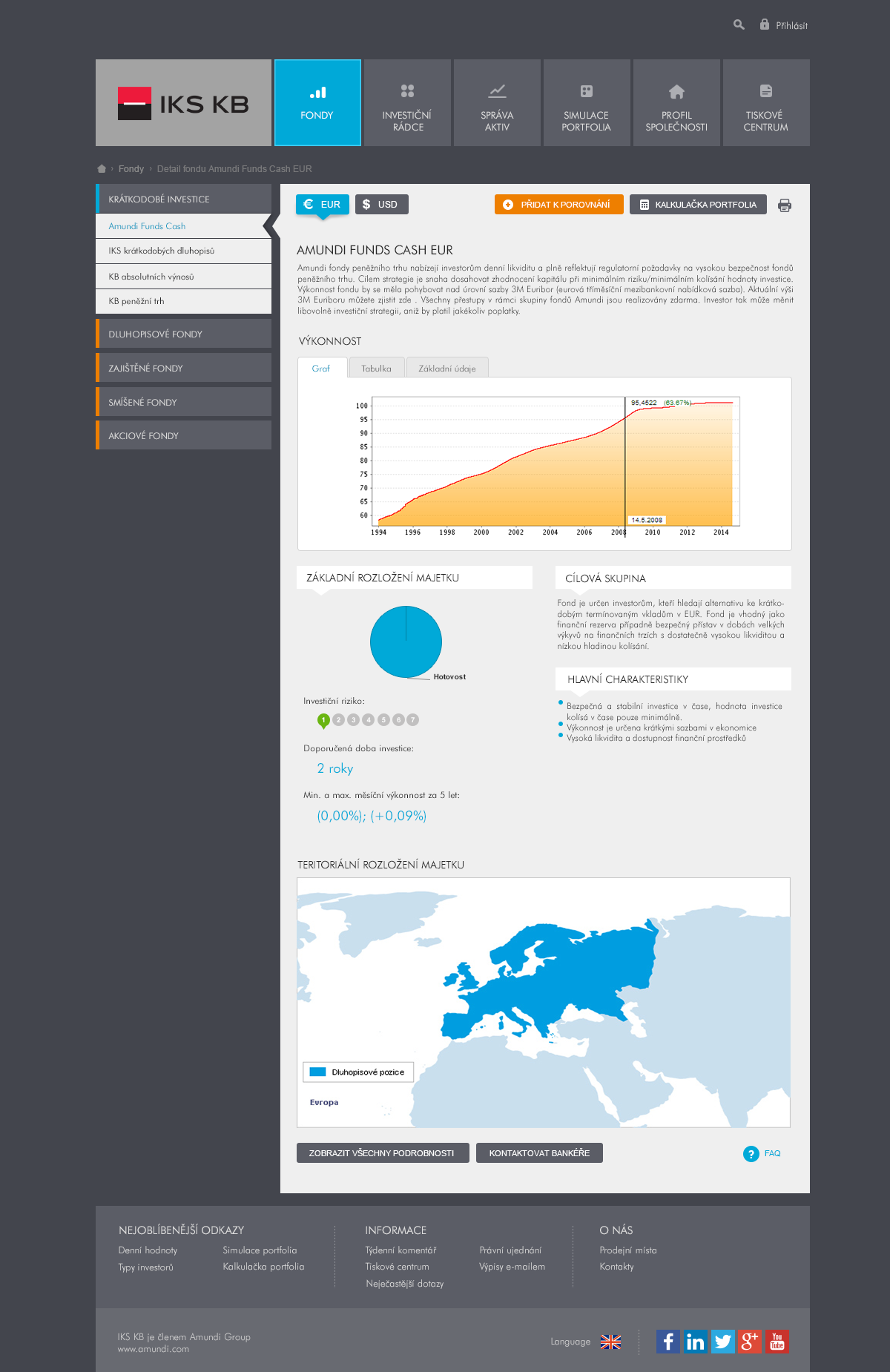The width and height of the screenshot is (890, 1372).
Task: Select risk level 2 indicator
Action: pyautogui.click(x=338, y=719)
